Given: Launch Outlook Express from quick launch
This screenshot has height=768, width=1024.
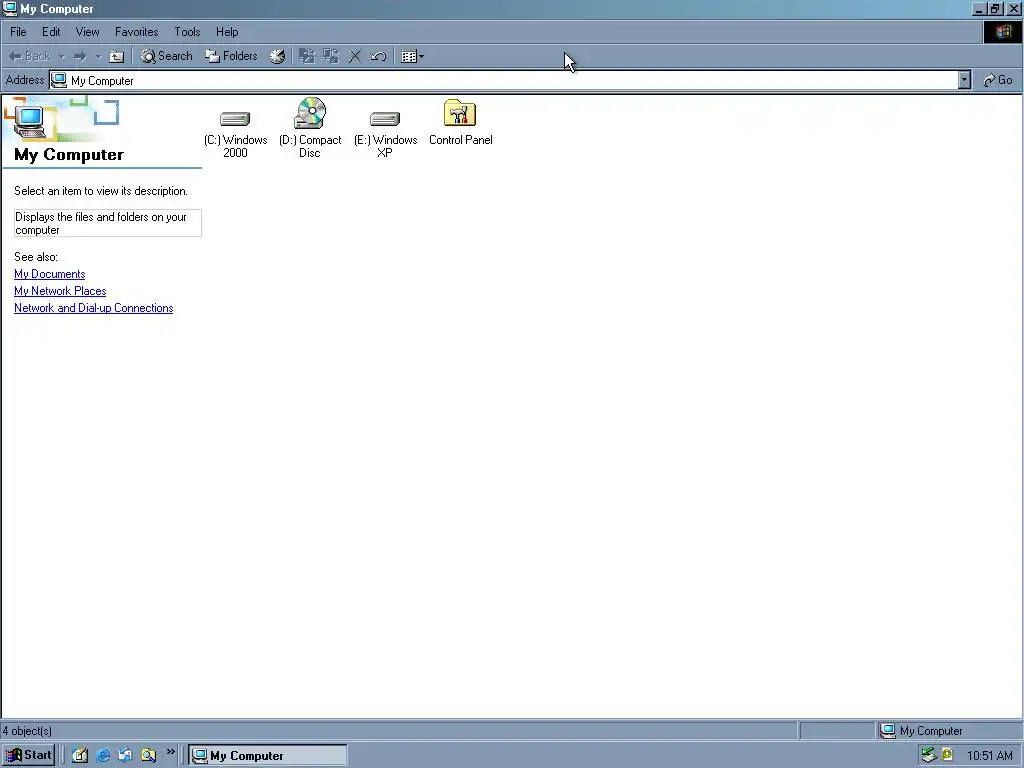Looking at the screenshot, I should 125,756.
